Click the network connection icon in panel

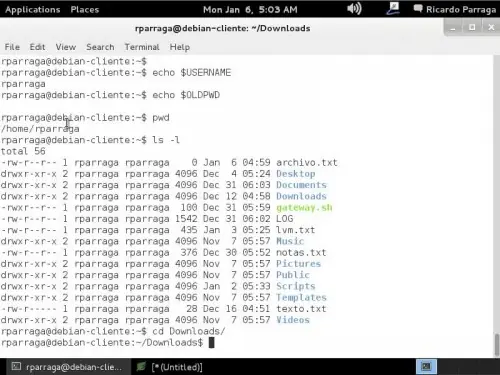393,9
